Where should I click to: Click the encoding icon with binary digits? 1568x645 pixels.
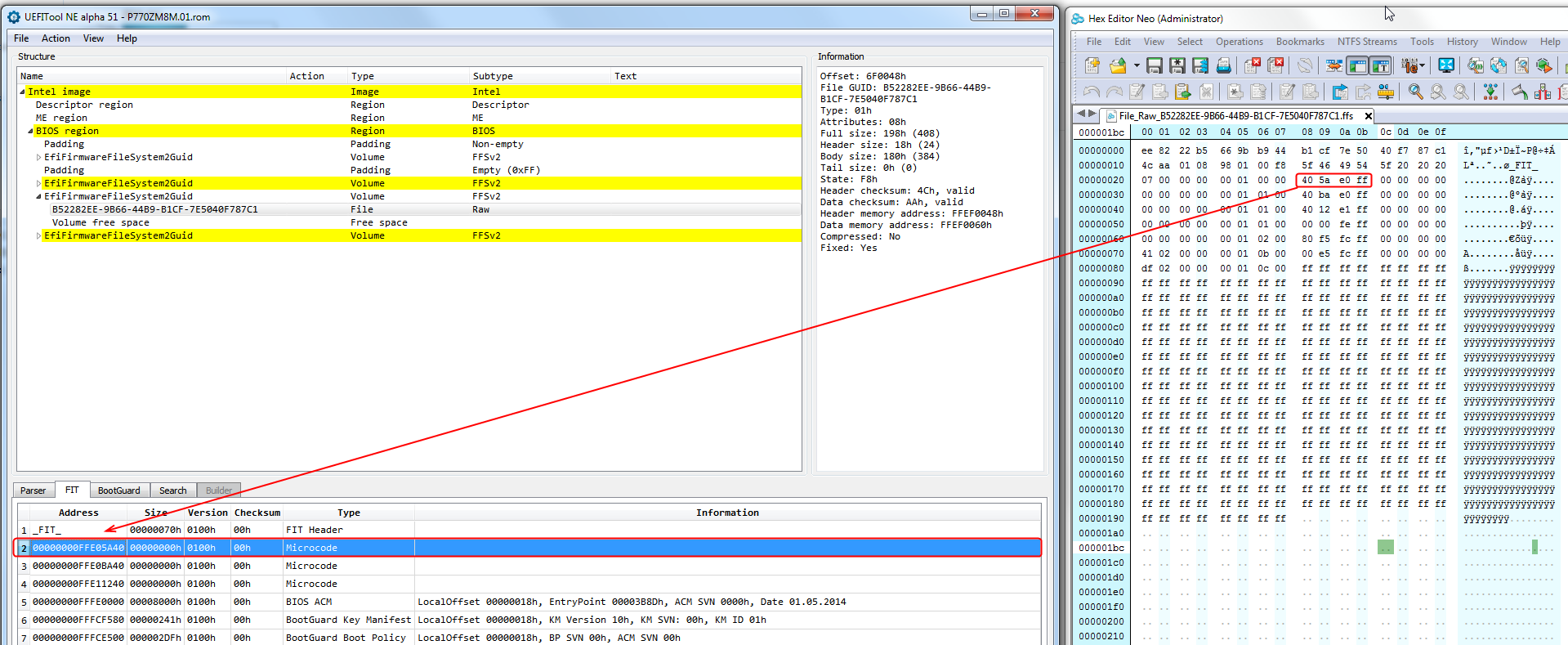1409,65
